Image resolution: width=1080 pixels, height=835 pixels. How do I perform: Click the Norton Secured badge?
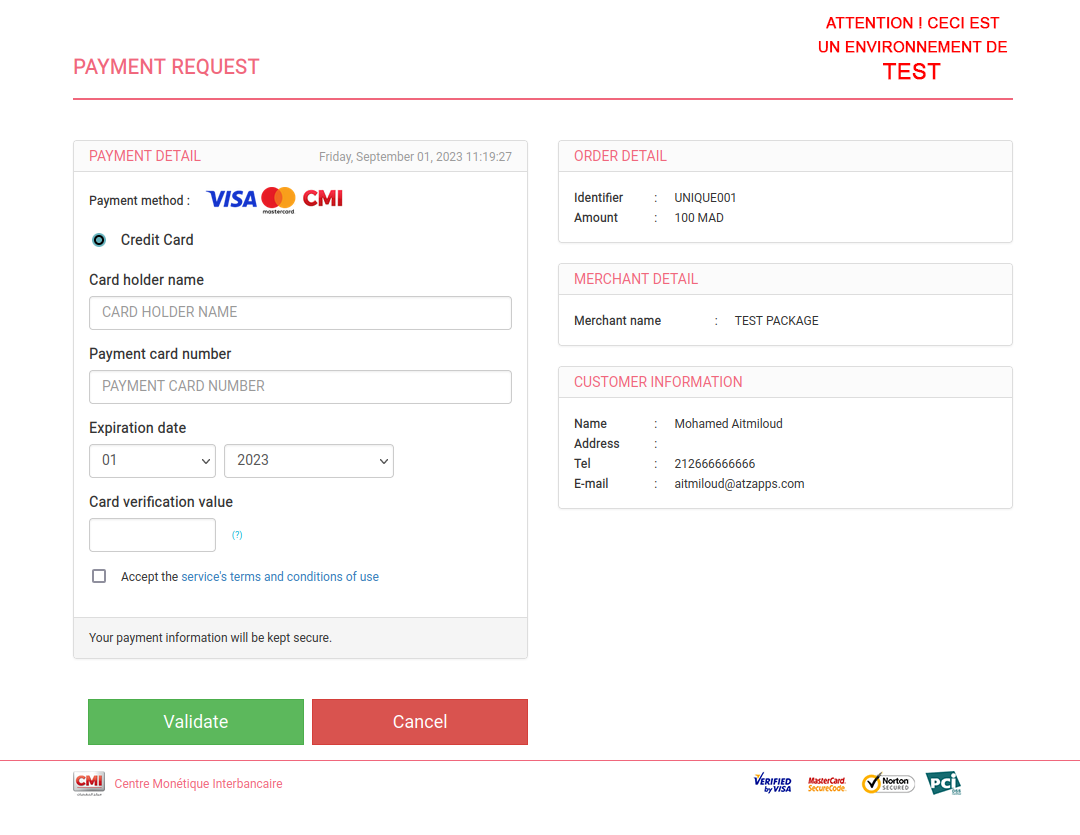tap(888, 783)
